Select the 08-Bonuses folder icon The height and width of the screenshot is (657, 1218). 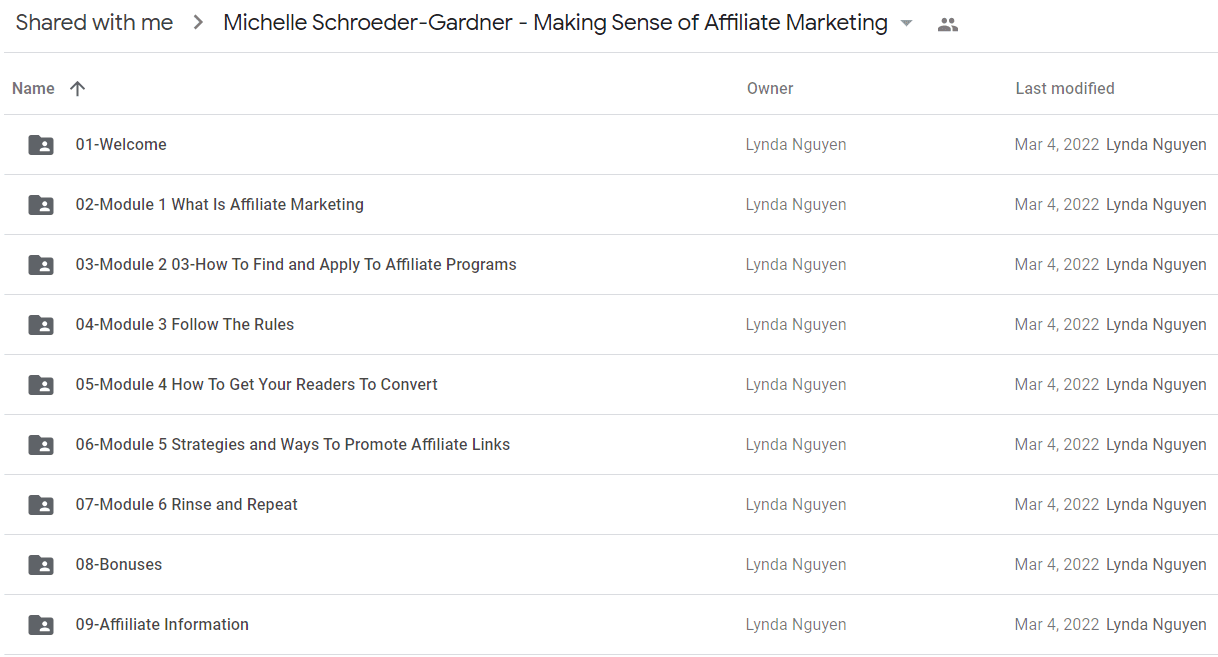[41, 565]
